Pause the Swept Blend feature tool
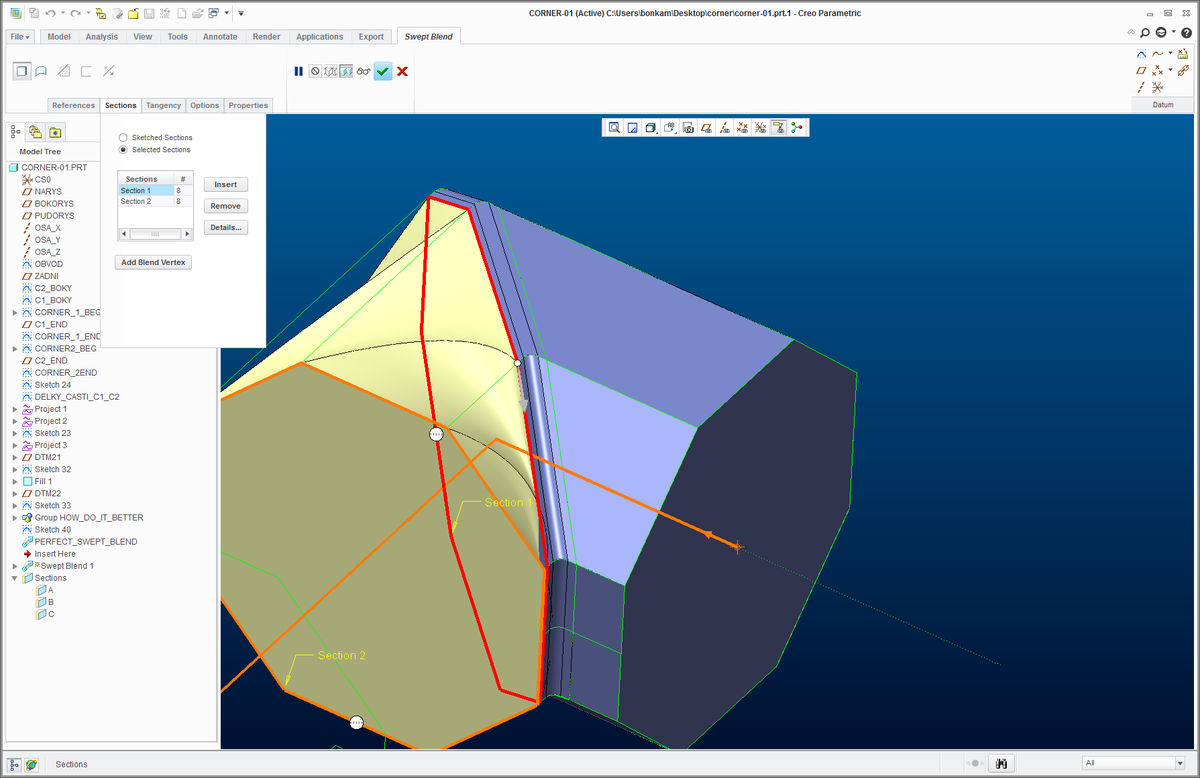Image resolution: width=1200 pixels, height=778 pixels. (298, 71)
